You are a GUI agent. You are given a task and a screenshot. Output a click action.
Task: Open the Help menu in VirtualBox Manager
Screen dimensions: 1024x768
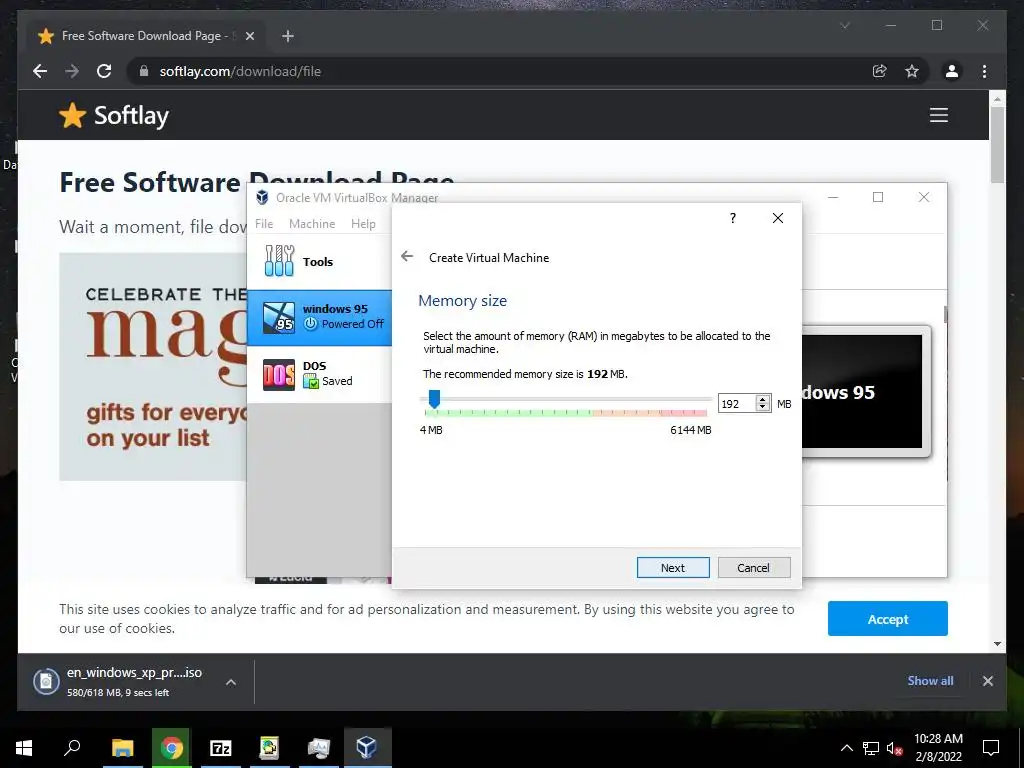363,223
